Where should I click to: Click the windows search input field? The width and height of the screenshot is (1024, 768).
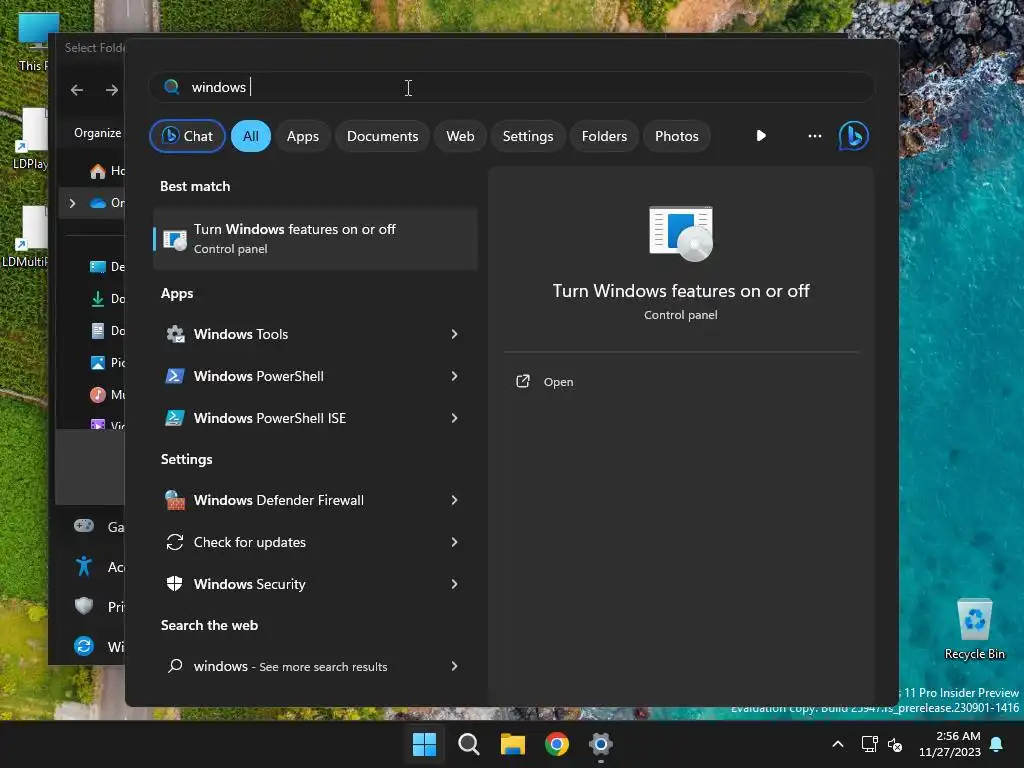pyautogui.click(x=512, y=87)
